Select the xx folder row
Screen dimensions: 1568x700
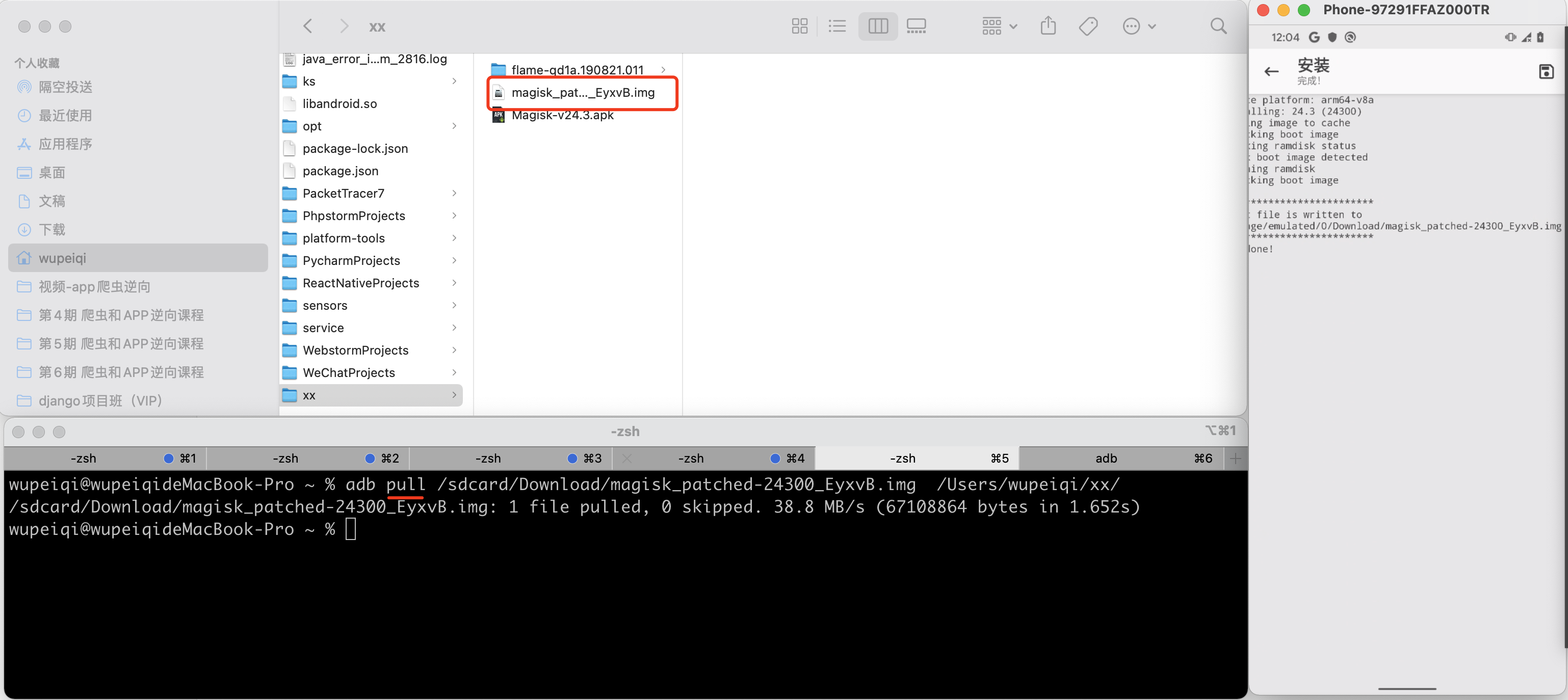[x=371, y=395]
